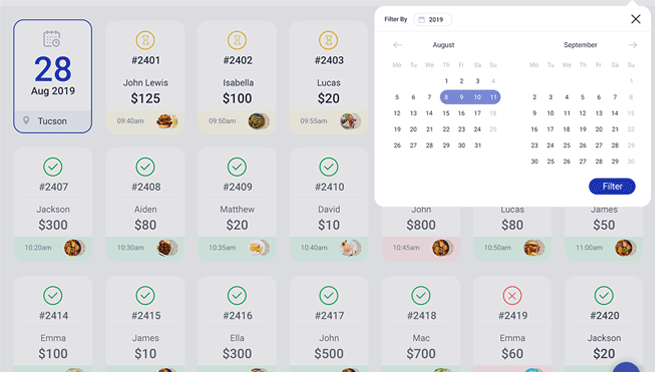Go to previous month with left arrow
Viewport: 655px width, 372px height.
click(397, 45)
